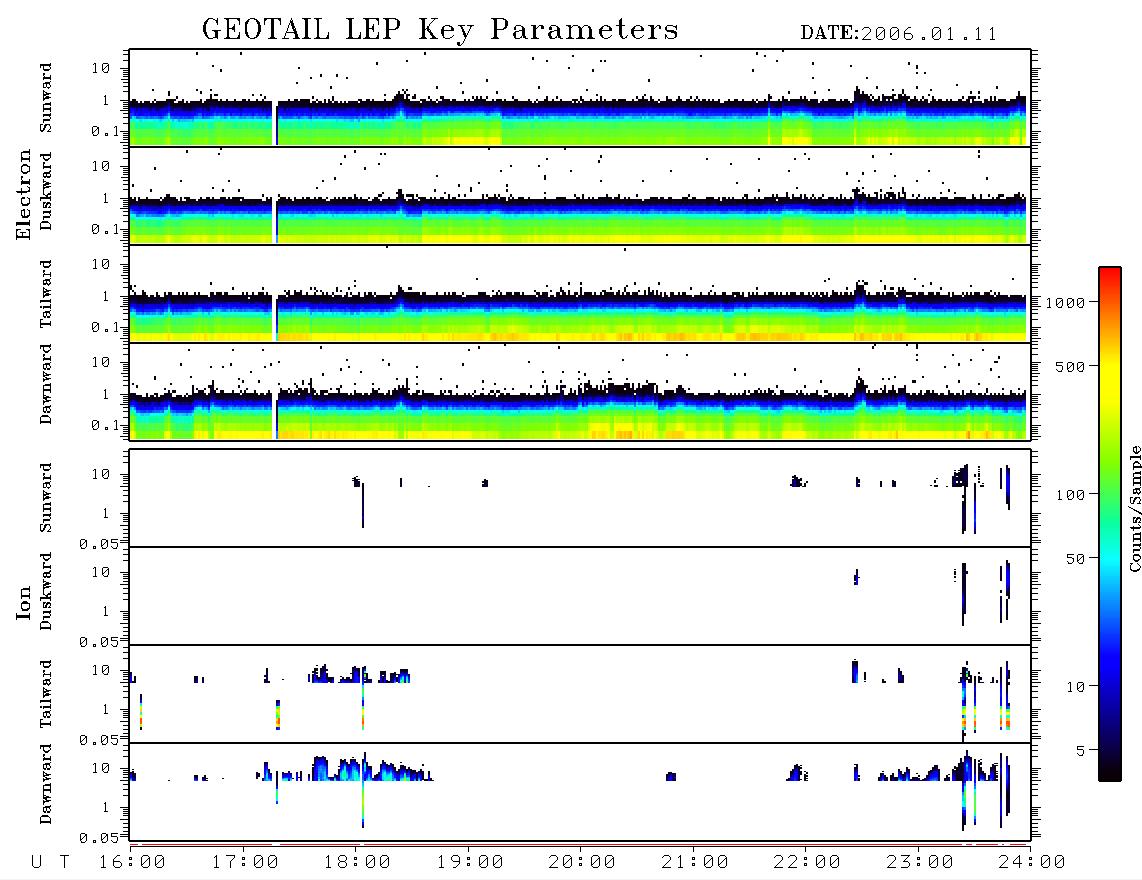The width and height of the screenshot is (1142, 880).
Task: Click the 0.05 tick of Ion Dawnward panel
Action: pyautogui.click(x=99, y=838)
